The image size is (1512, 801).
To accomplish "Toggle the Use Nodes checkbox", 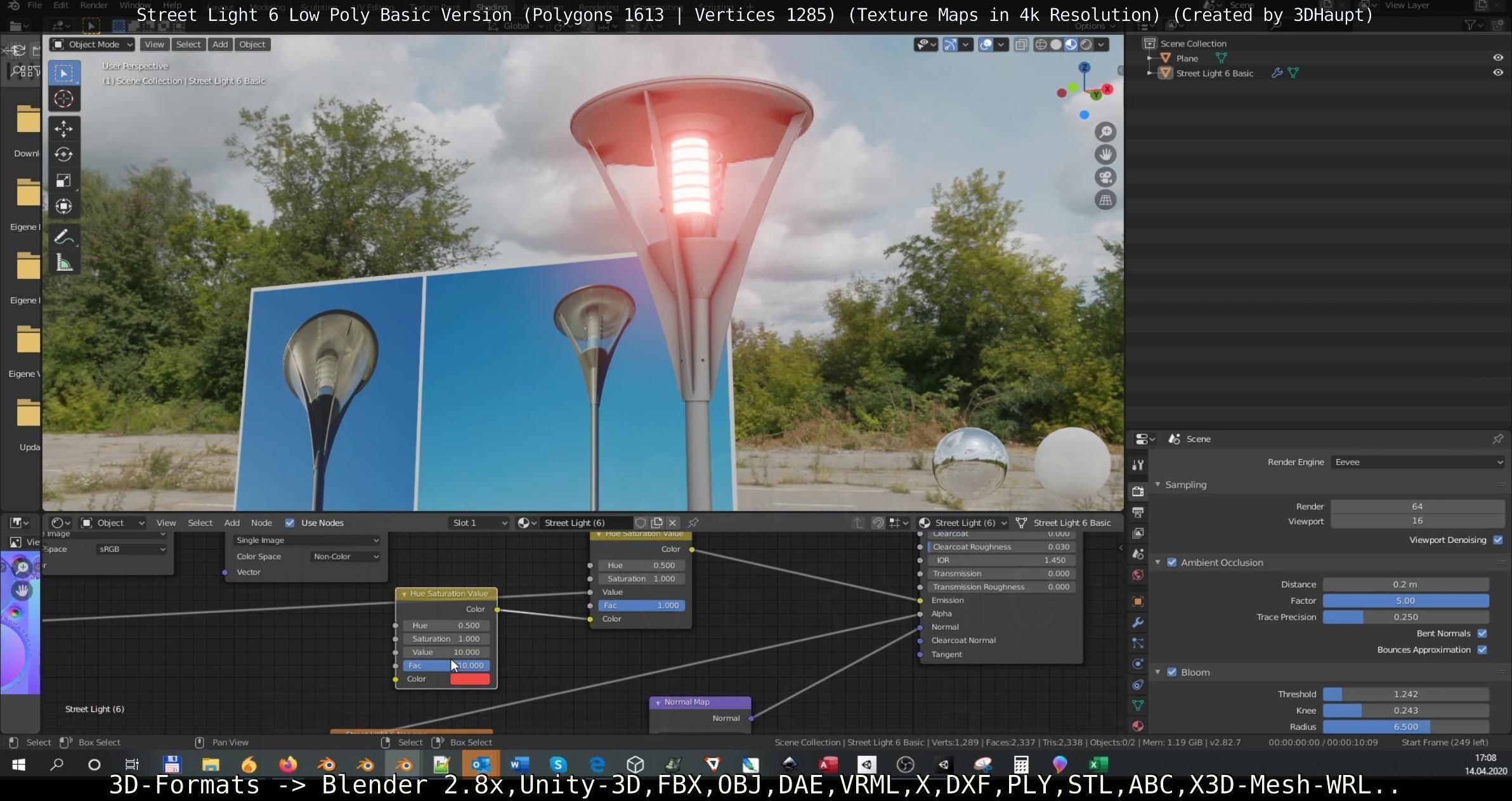I will (290, 523).
